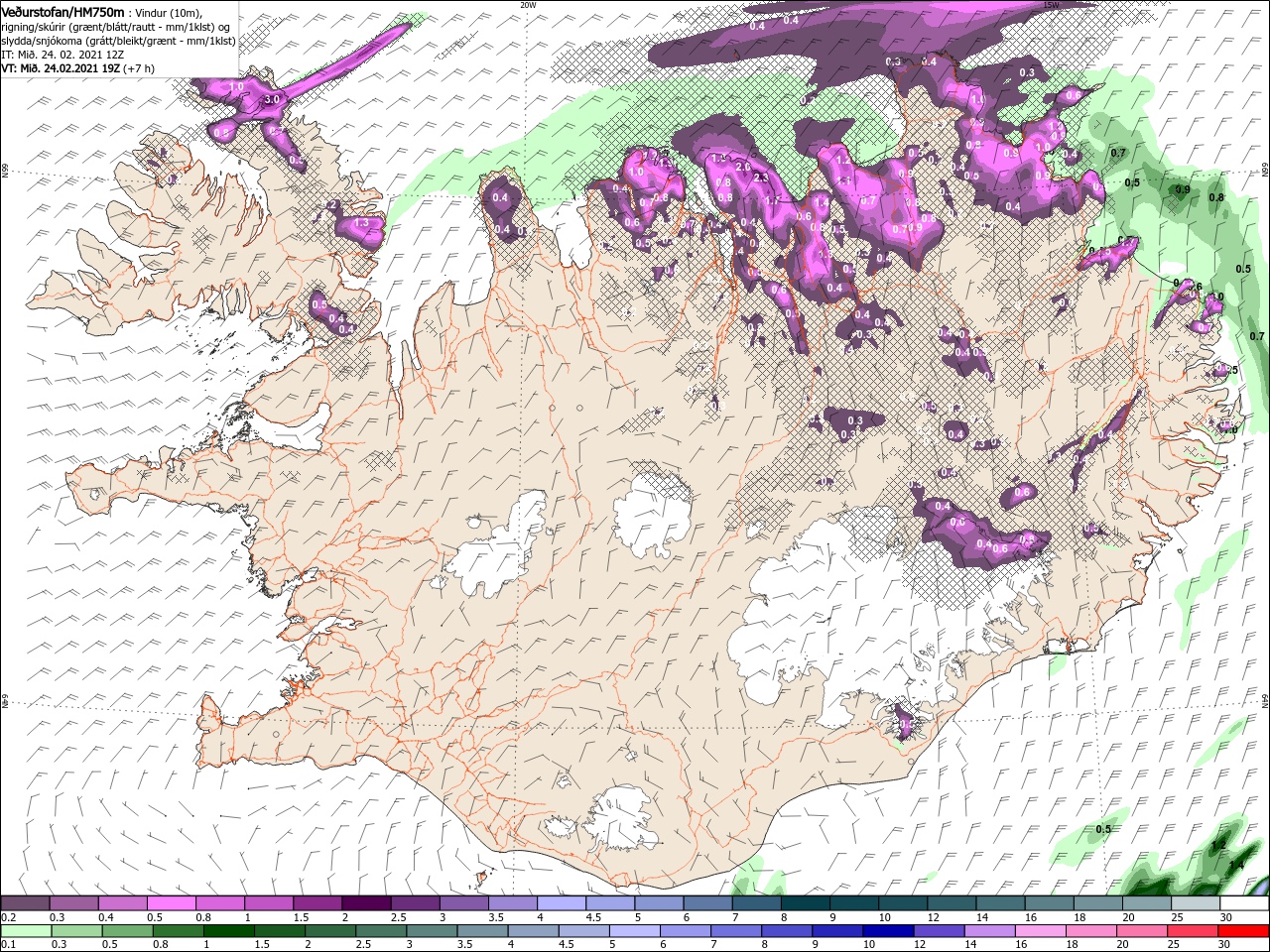
Task: Click the 15W longitude label on top edge
Action: pyautogui.click(x=1051, y=5)
